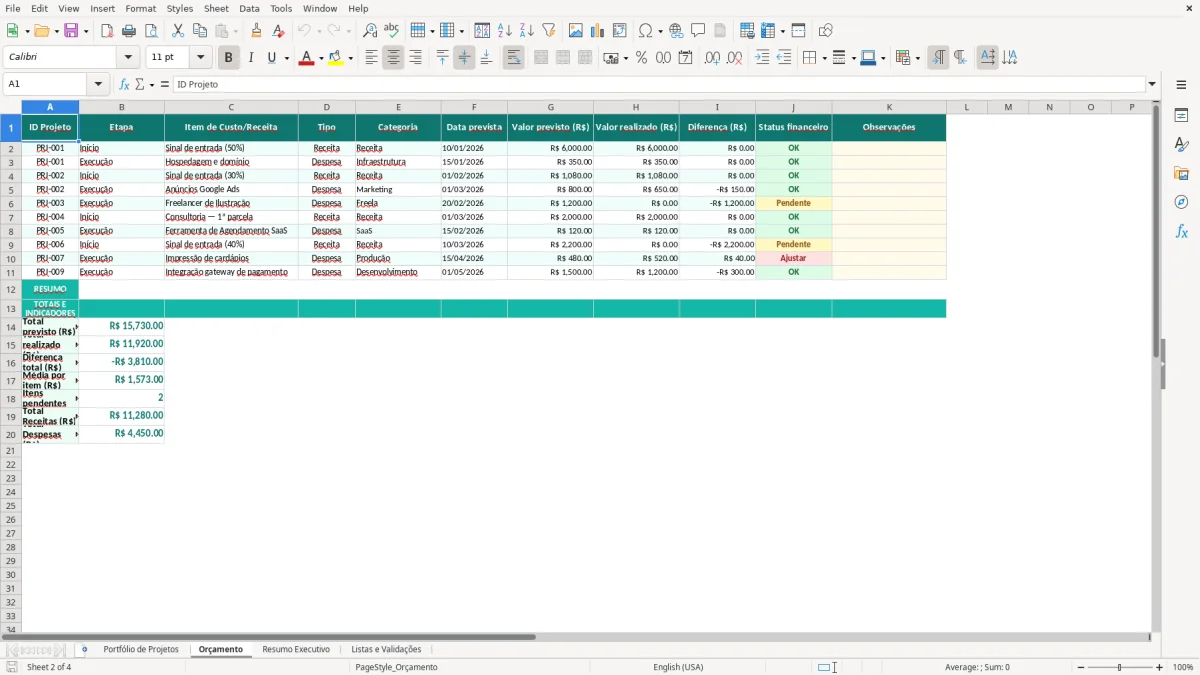Open Print Preview from the toolbar
Viewport: 1200px width, 675px height.
point(151,31)
